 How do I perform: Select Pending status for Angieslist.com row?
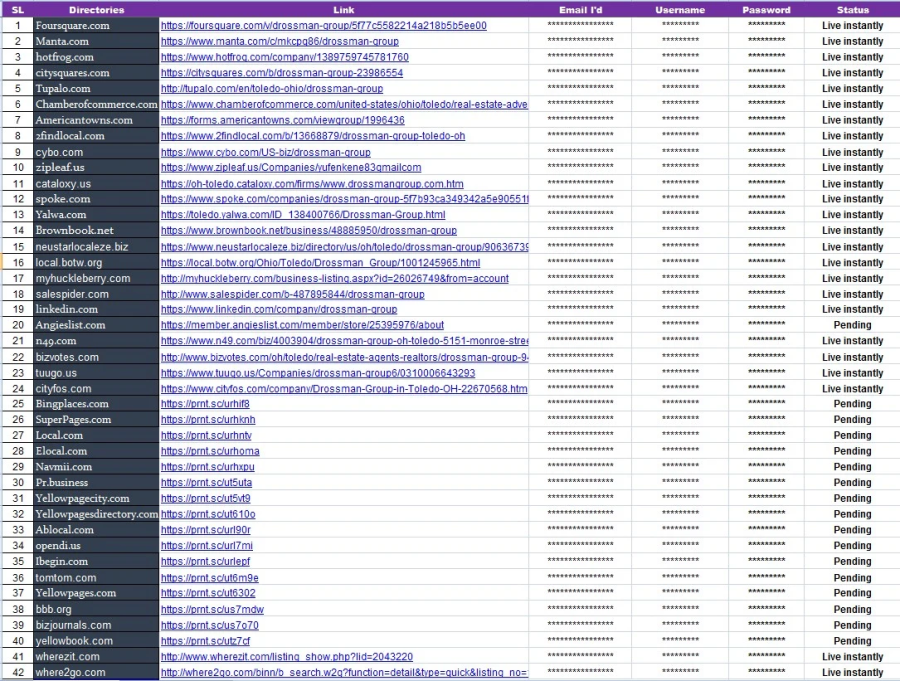pyautogui.click(x=852, y=325)
